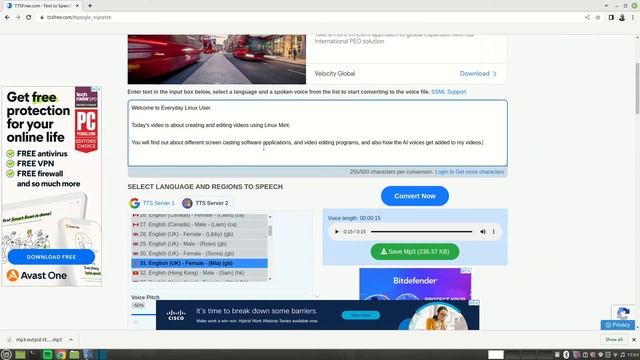Select 31. English (UK) Female Mia voice
Screen dimensions: 640x360
pos(199,263)
